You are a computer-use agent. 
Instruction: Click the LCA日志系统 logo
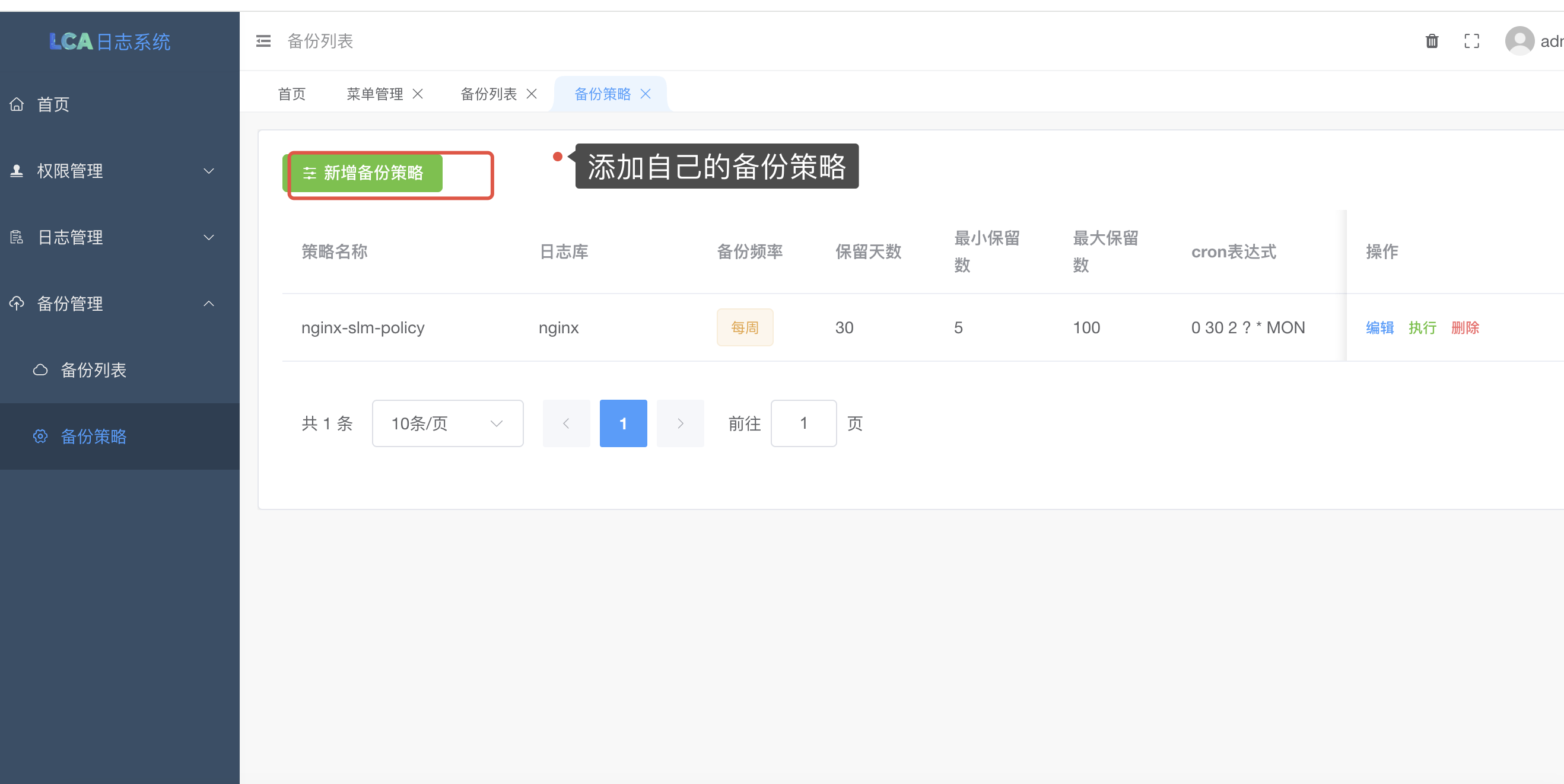110,42
